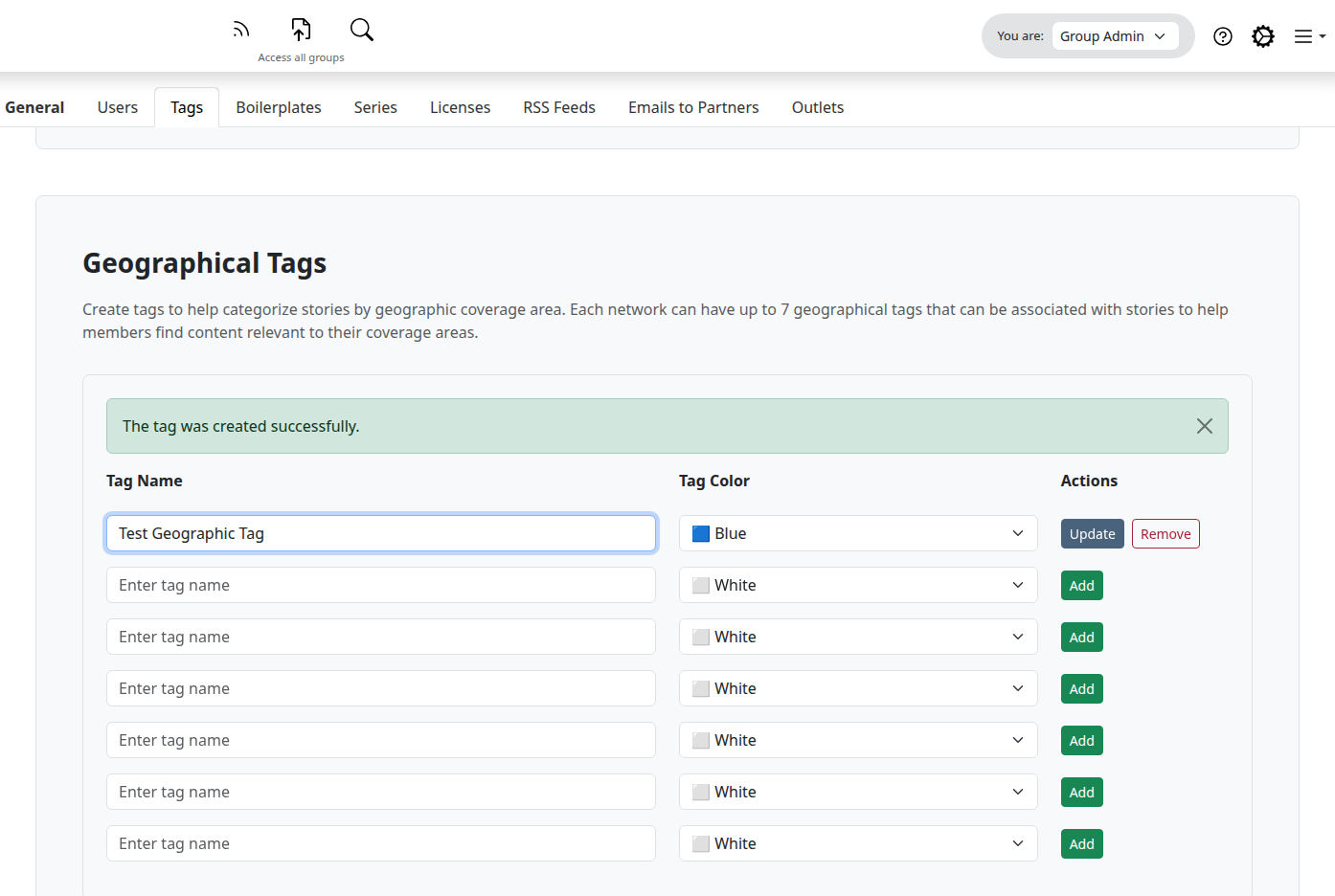Screen dimensions: 1335x896
Task: Click Update for Test Geographic Tag
Action: pos(1092,534)
